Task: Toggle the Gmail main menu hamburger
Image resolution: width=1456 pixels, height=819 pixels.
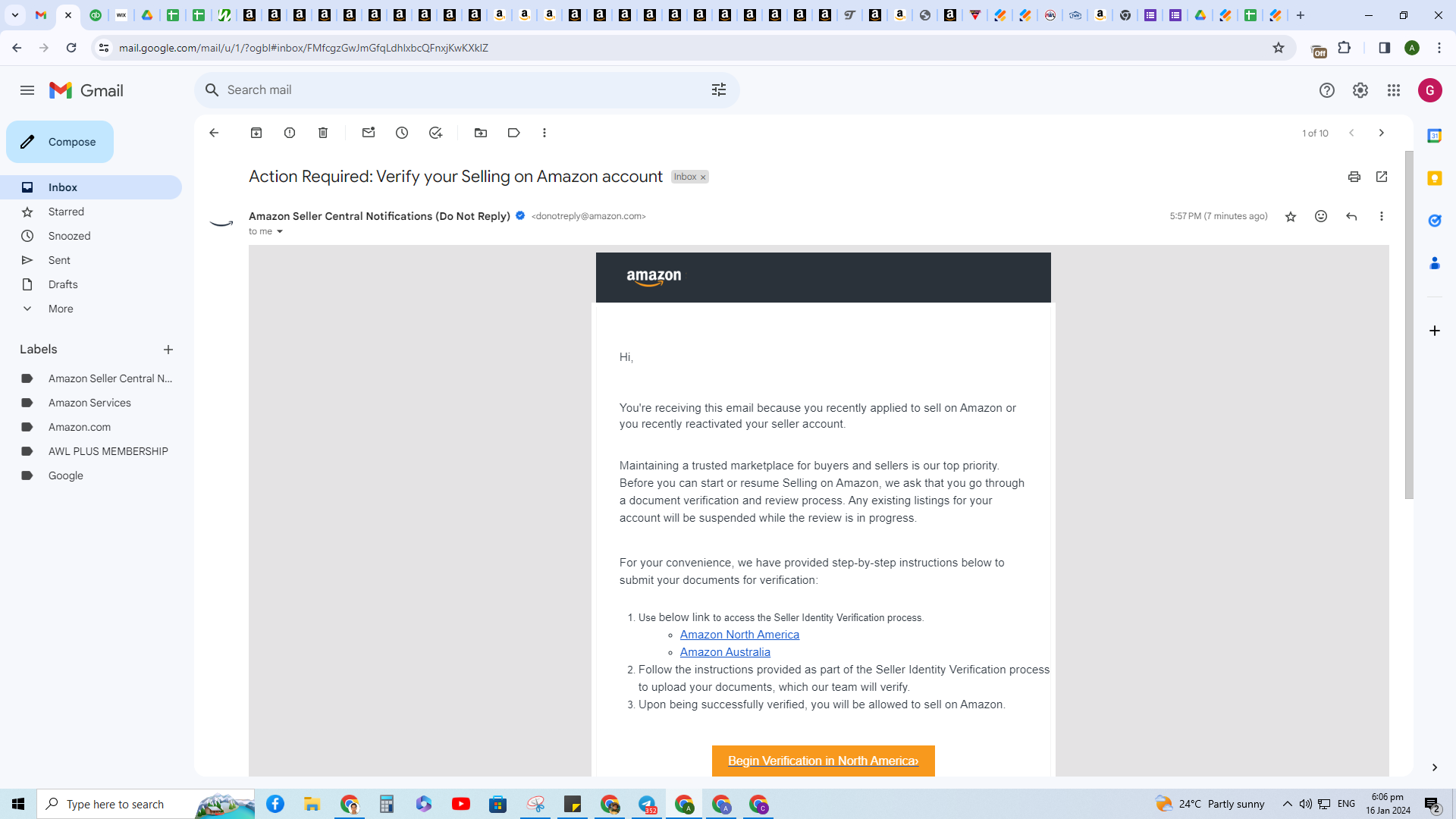Action: 27,91
